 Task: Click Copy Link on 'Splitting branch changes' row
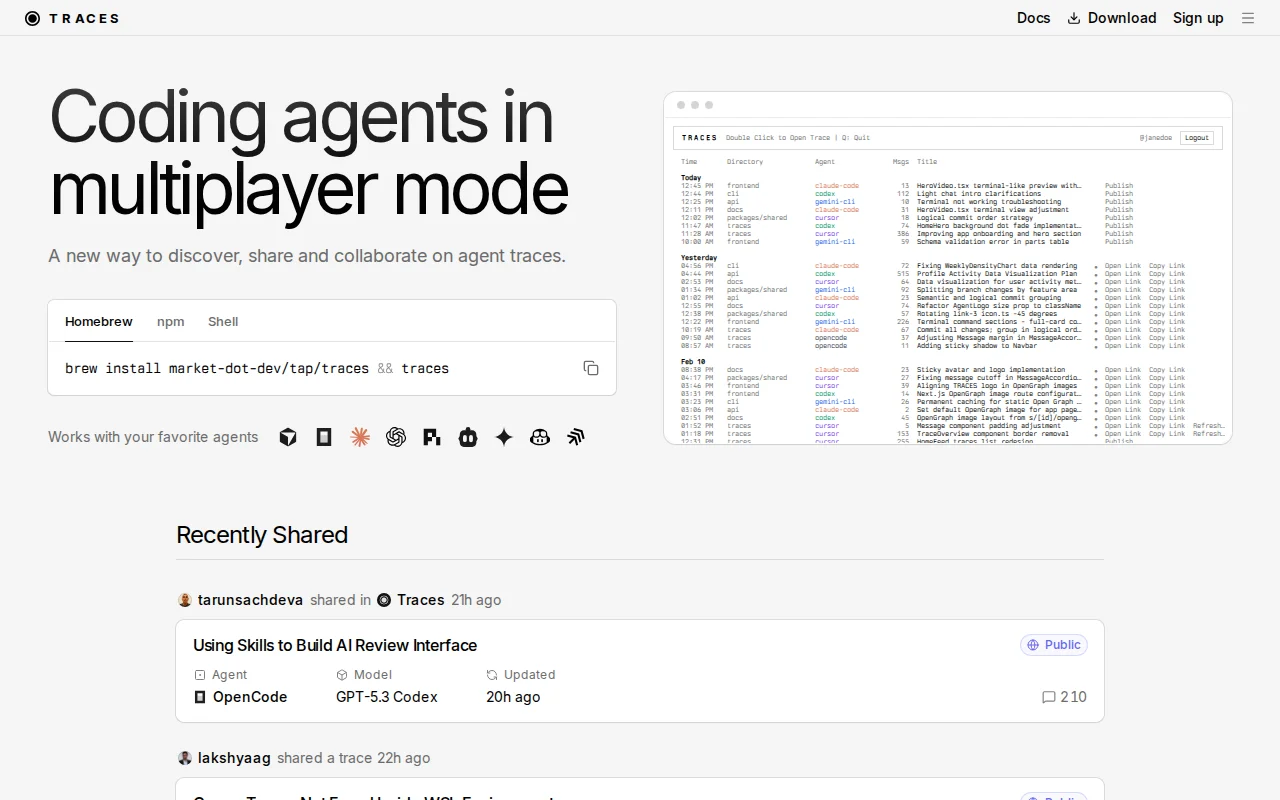click(1167, 290)
